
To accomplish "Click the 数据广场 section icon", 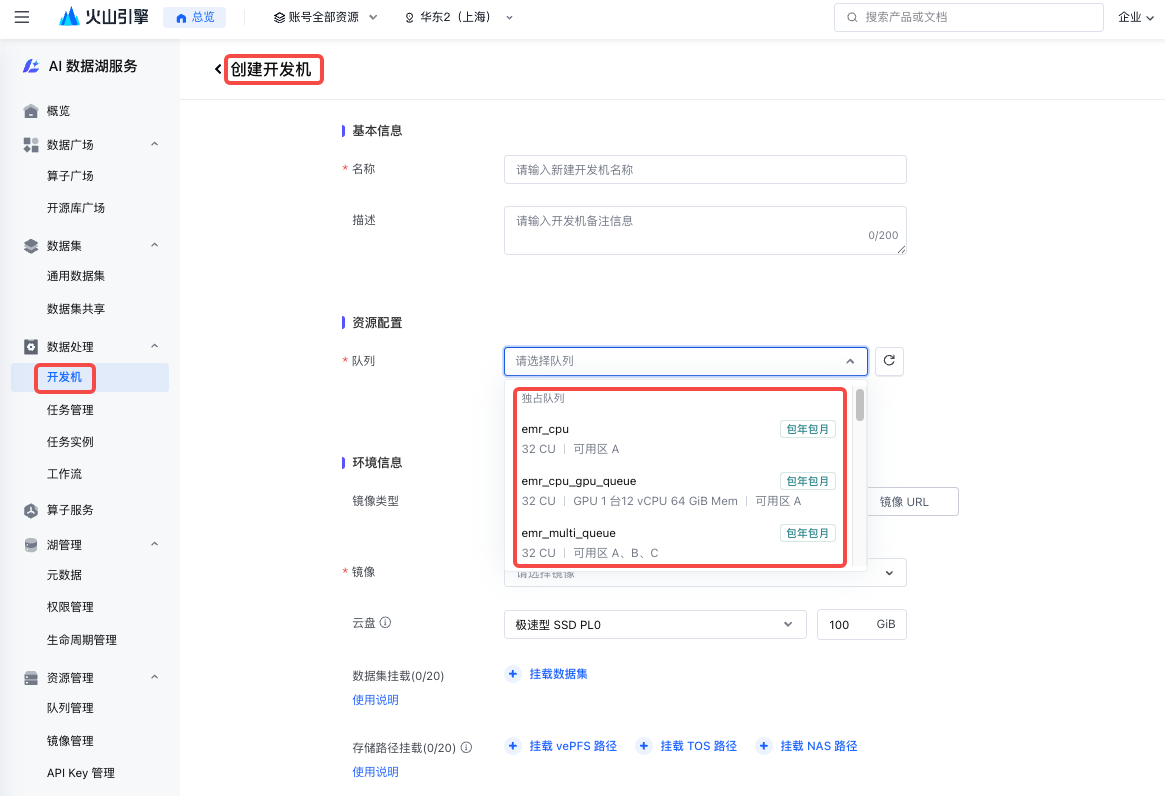I will [30, 144].
